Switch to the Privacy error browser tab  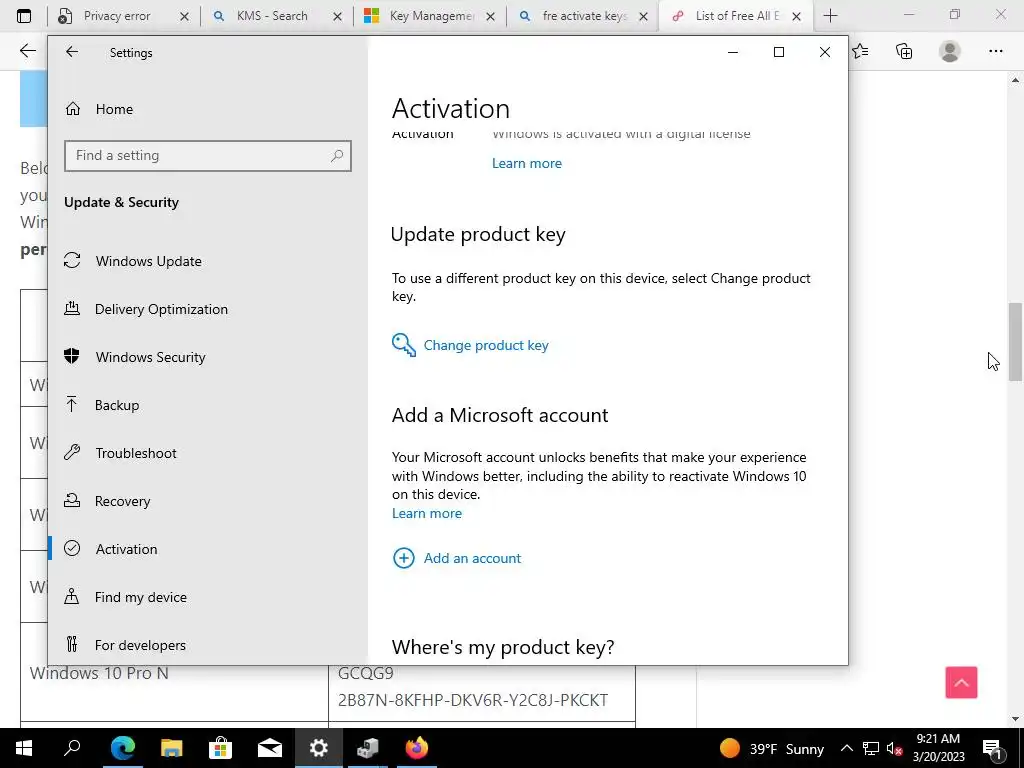[117, 16]
